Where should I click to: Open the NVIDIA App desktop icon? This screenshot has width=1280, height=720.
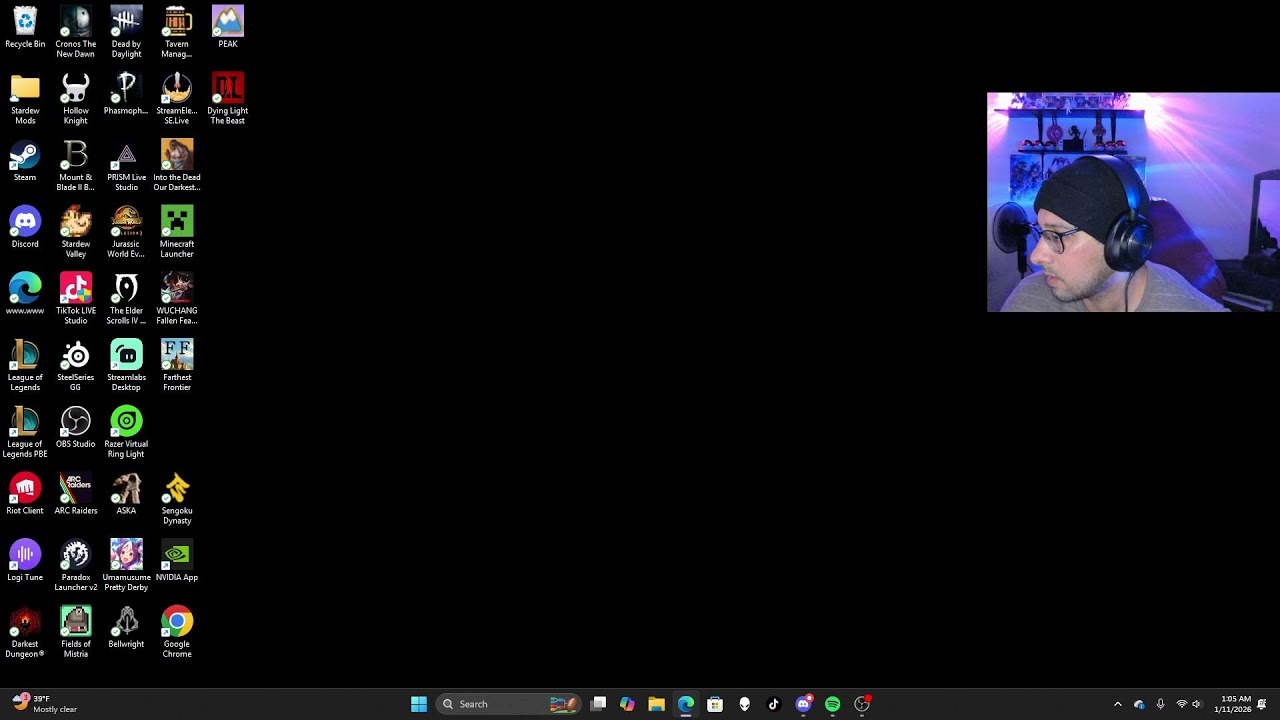[x=177, y=562]
